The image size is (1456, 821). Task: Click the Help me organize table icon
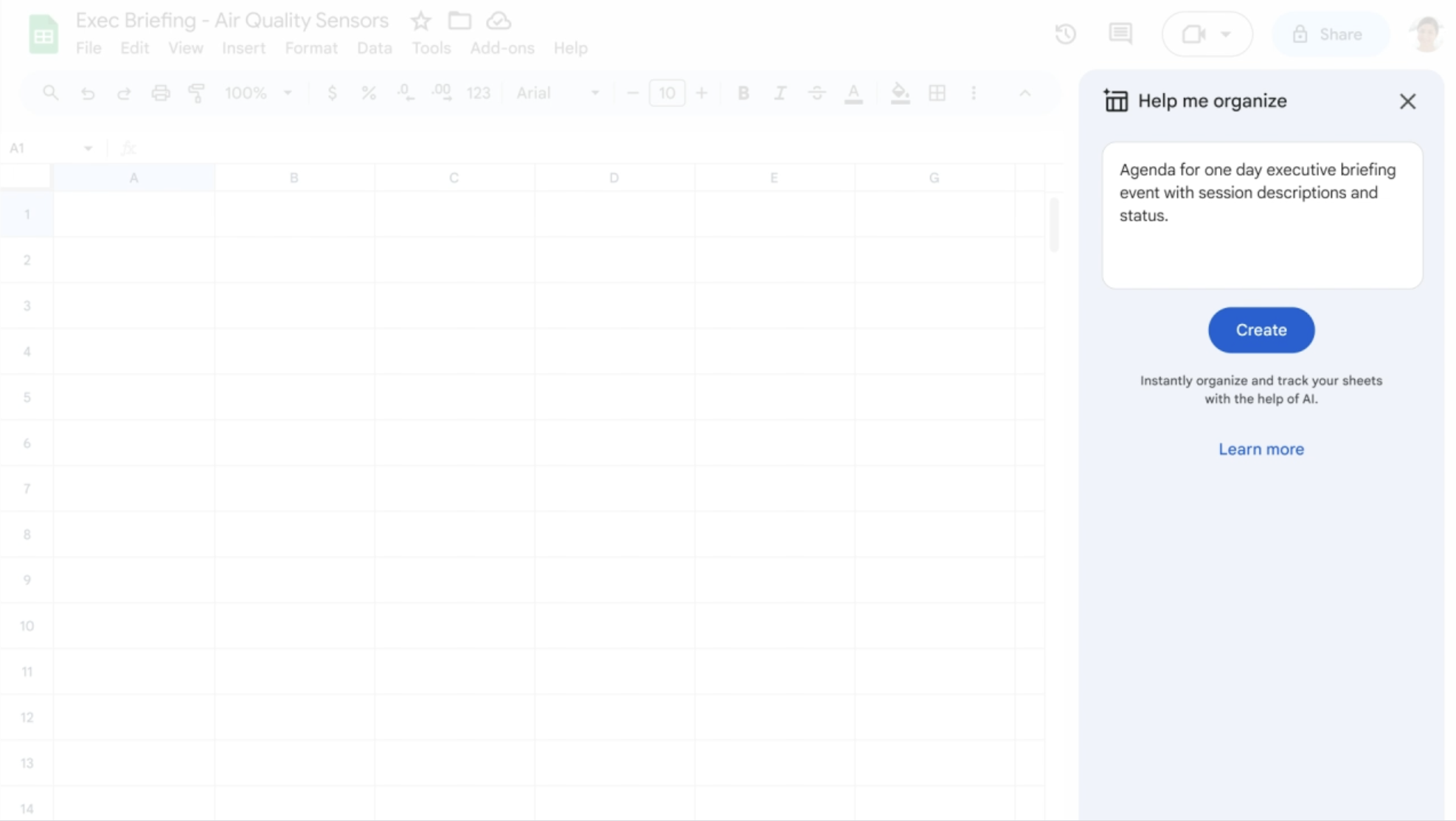coord(1115,100)
